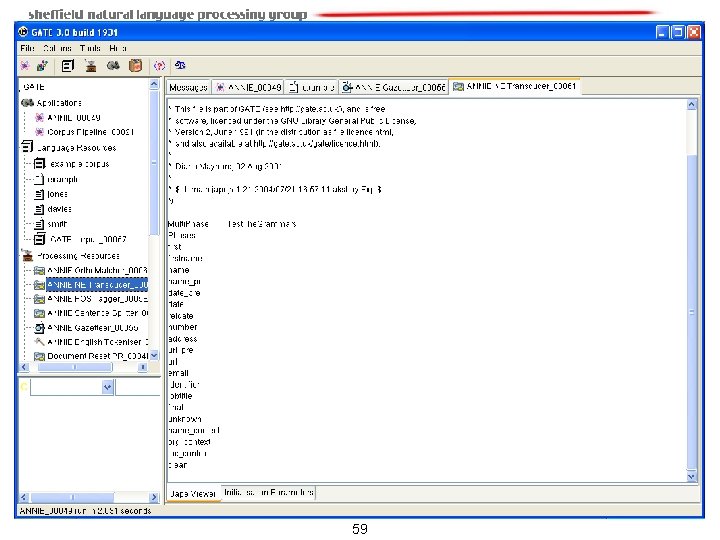Open the Tools menu

(90, 48)
